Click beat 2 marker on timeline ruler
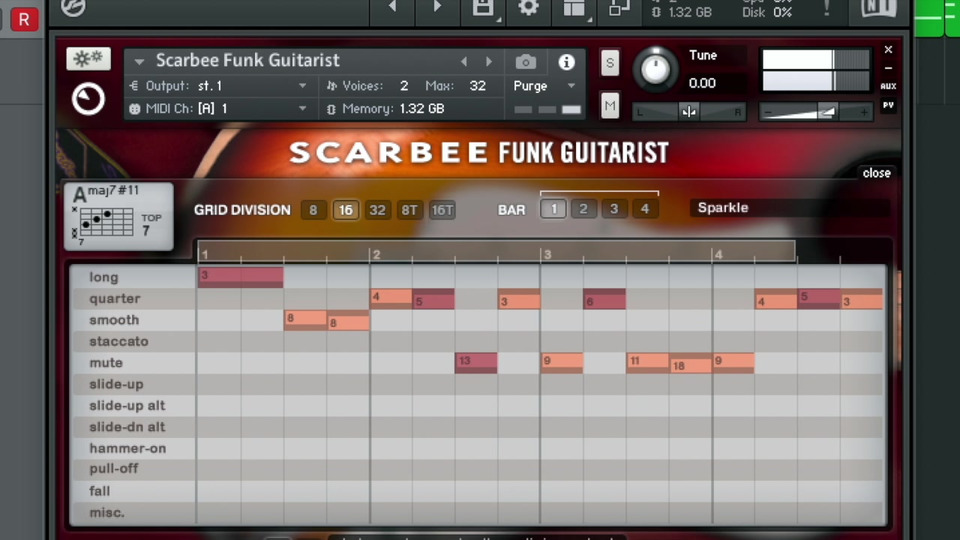960x540 pixels. coord(377,254)
